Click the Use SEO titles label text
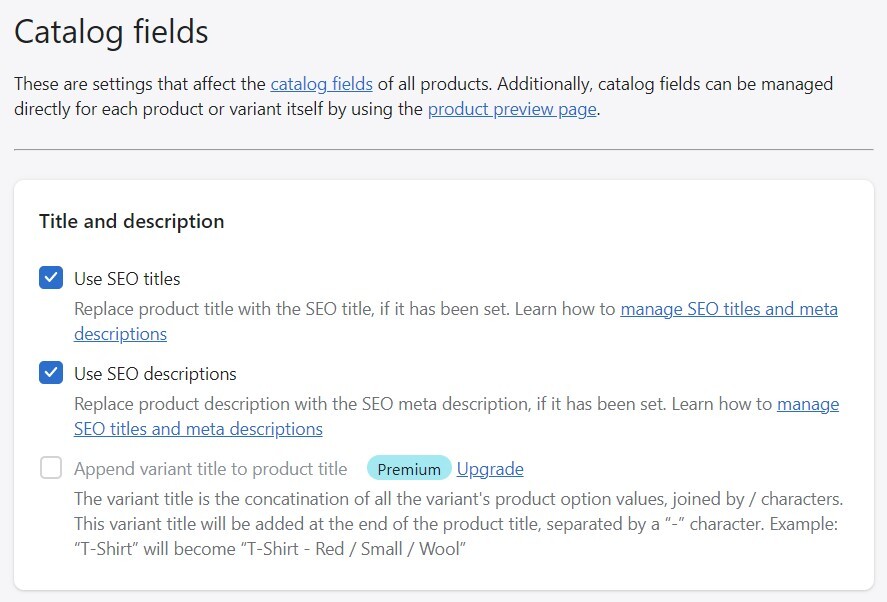Viewport: 887px width, 602px height. (x=127, y=279)
